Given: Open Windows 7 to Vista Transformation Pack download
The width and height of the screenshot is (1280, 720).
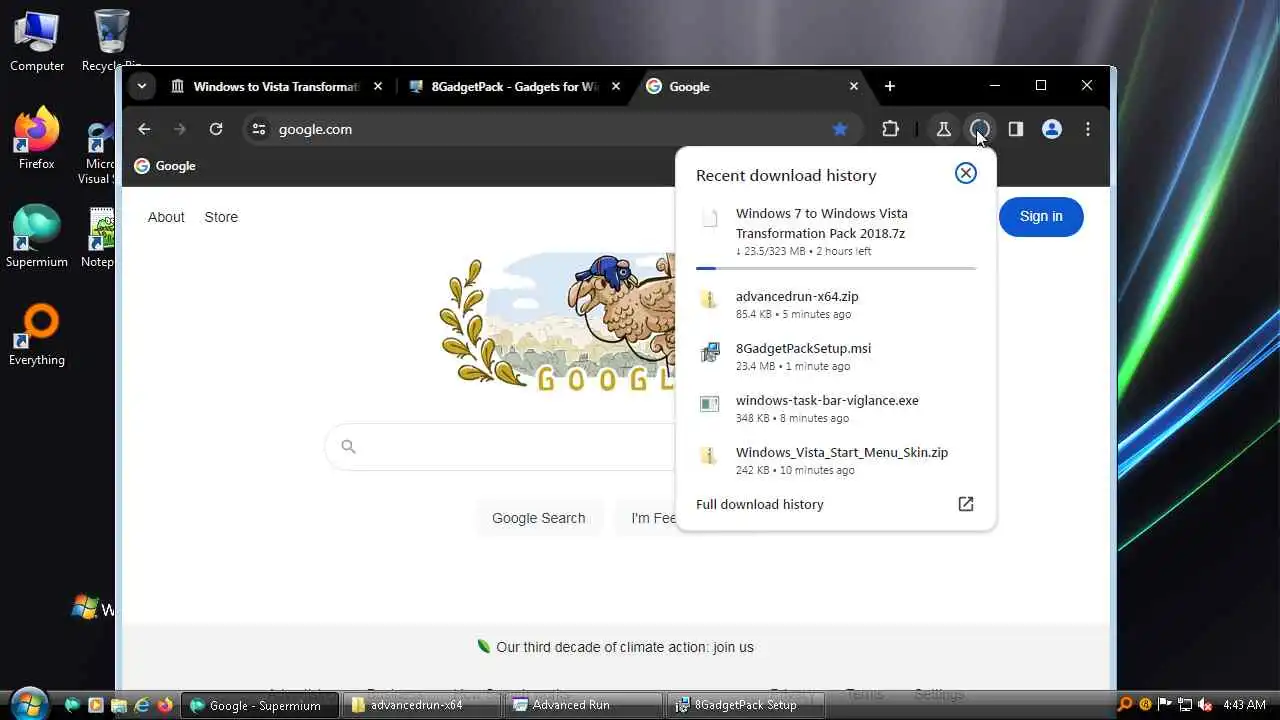Looking at the screenshot, I should coord(836,231).
